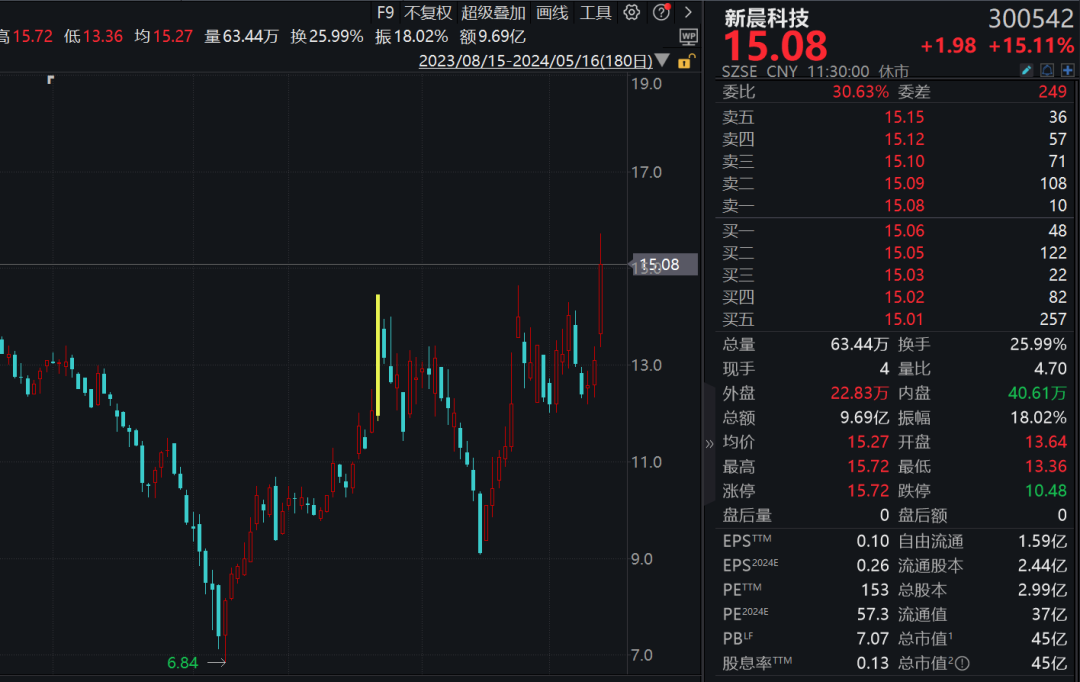Set a price alert with bell icon
This screenshot has width=1080, height=682.
click(x=1047, y=71)
